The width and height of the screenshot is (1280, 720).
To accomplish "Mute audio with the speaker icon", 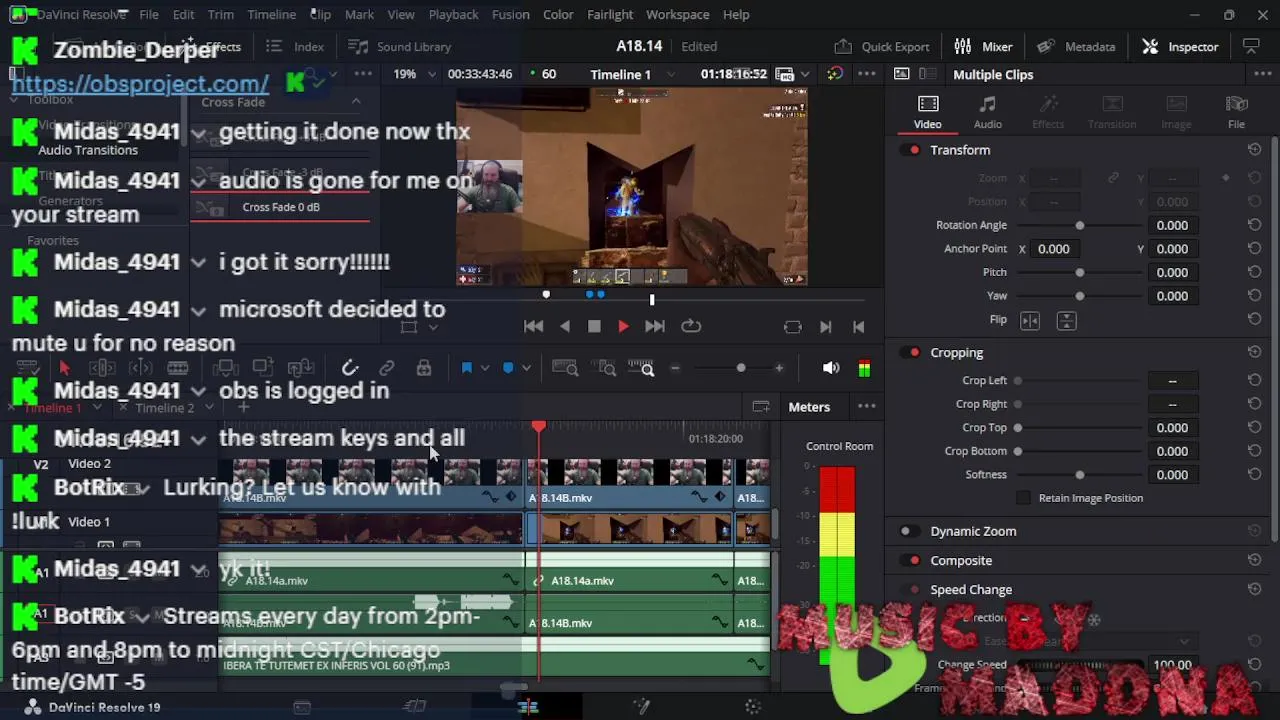I will pyautogui.click(x=831, y=368).
